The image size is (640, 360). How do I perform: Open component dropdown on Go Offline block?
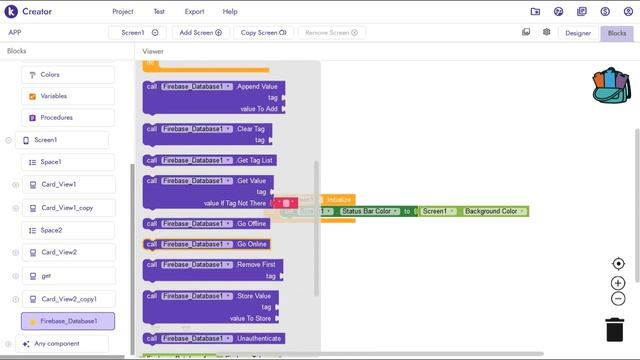[197, 224]
